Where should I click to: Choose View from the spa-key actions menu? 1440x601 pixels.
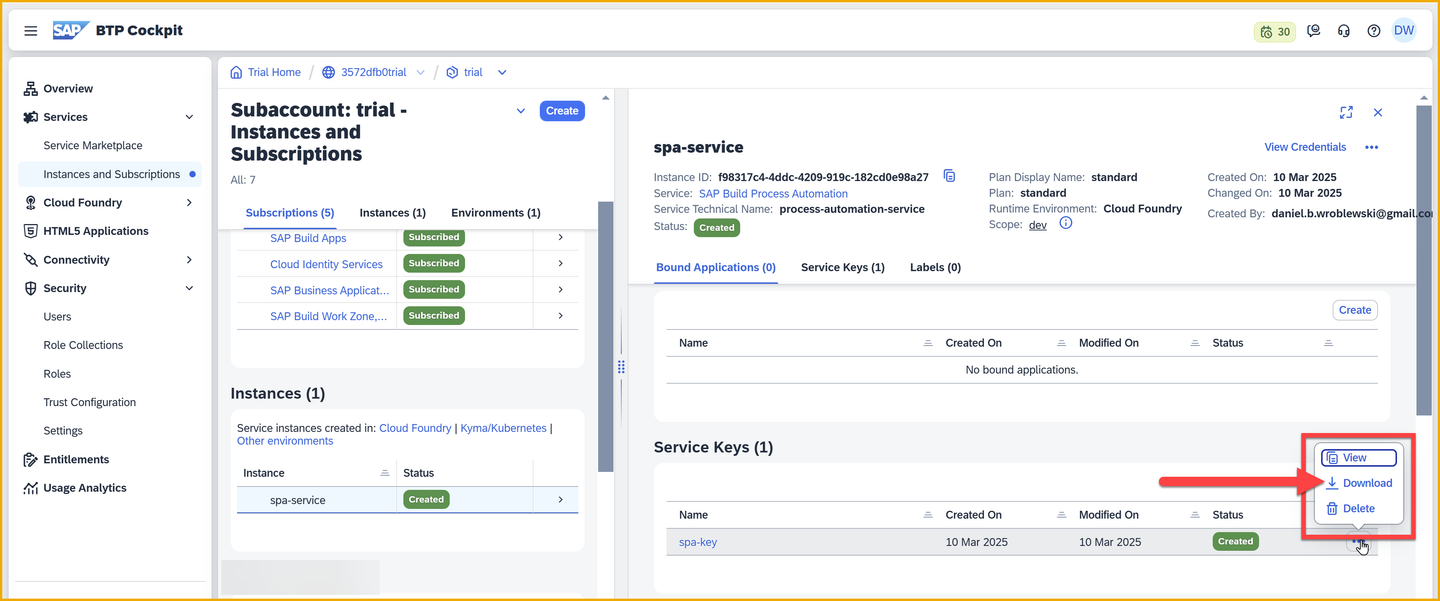1359,458
